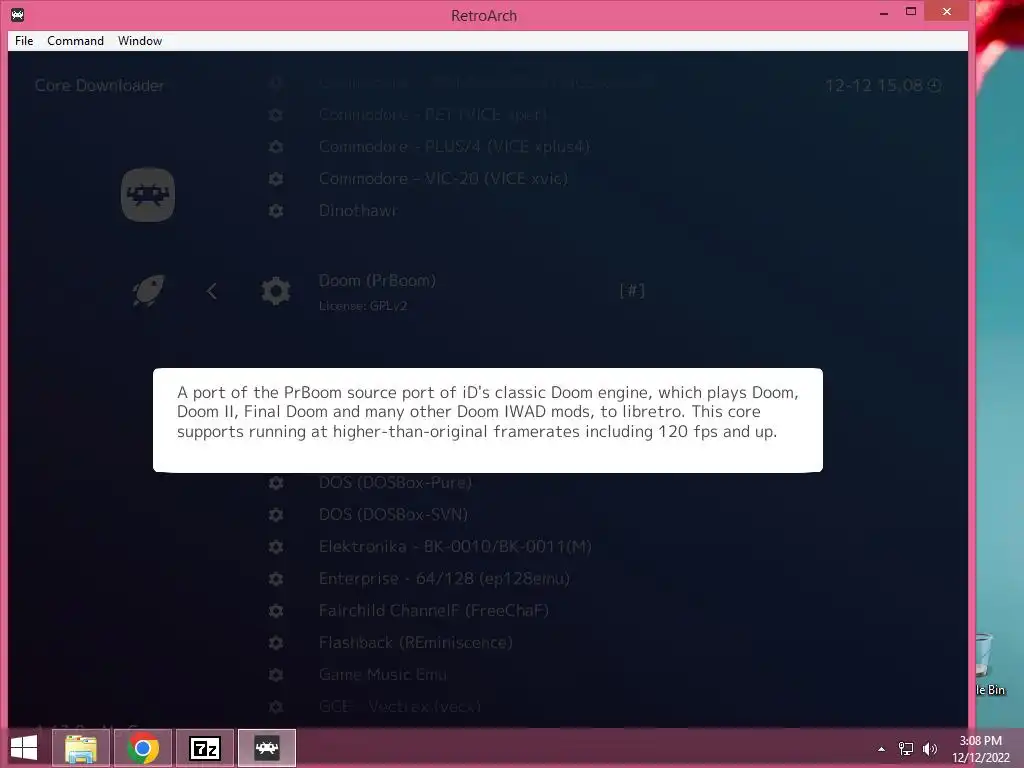Click the gear icon next to Fairchild ChannelF
This screenshot has height=768, width=1024.
pyautogui.click(x=276, y=611)
